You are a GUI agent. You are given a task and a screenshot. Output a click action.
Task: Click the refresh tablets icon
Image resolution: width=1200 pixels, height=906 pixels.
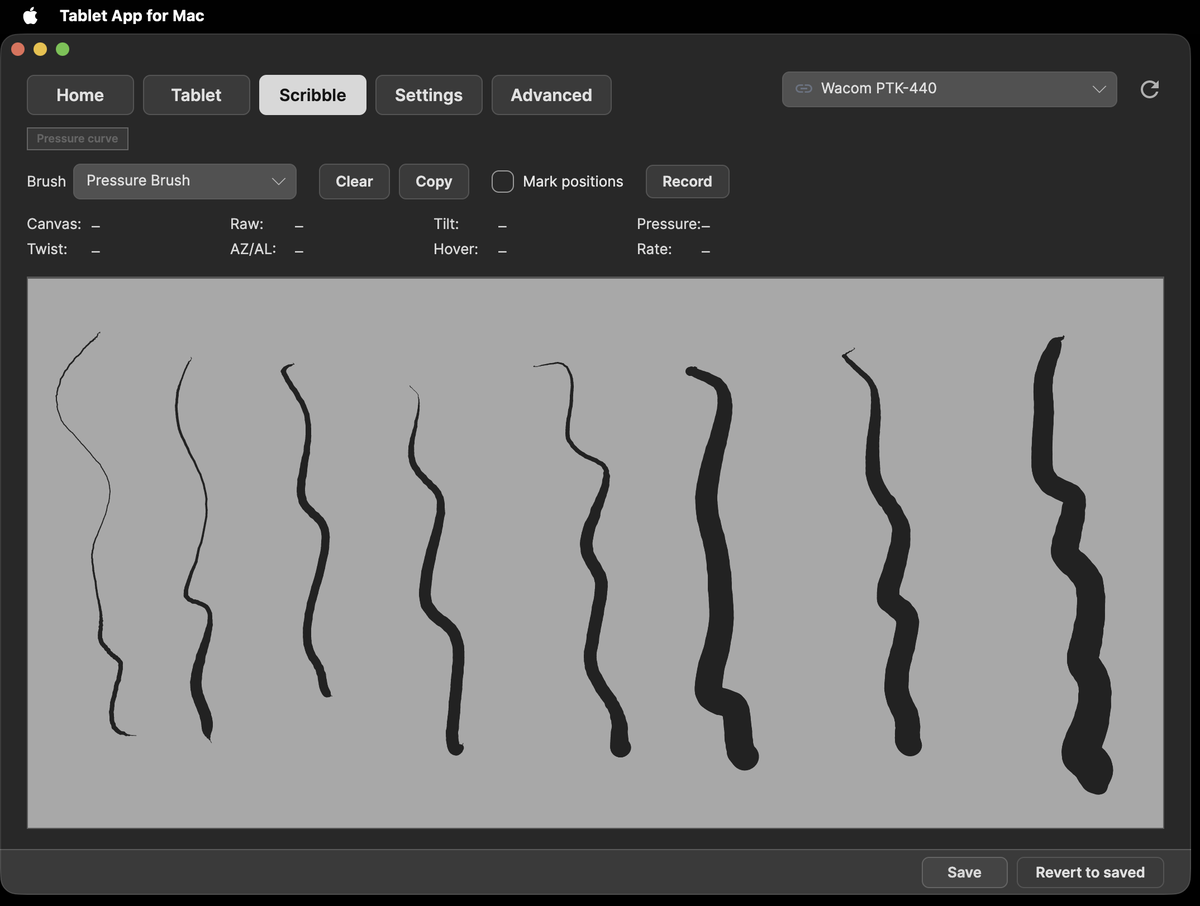coord(1150,89)
